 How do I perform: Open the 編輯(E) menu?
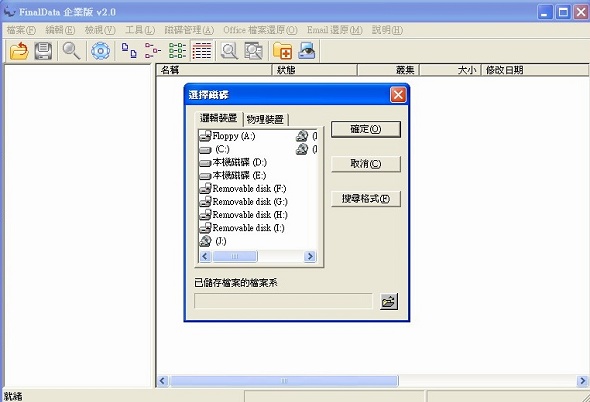(x=60, y=30)
